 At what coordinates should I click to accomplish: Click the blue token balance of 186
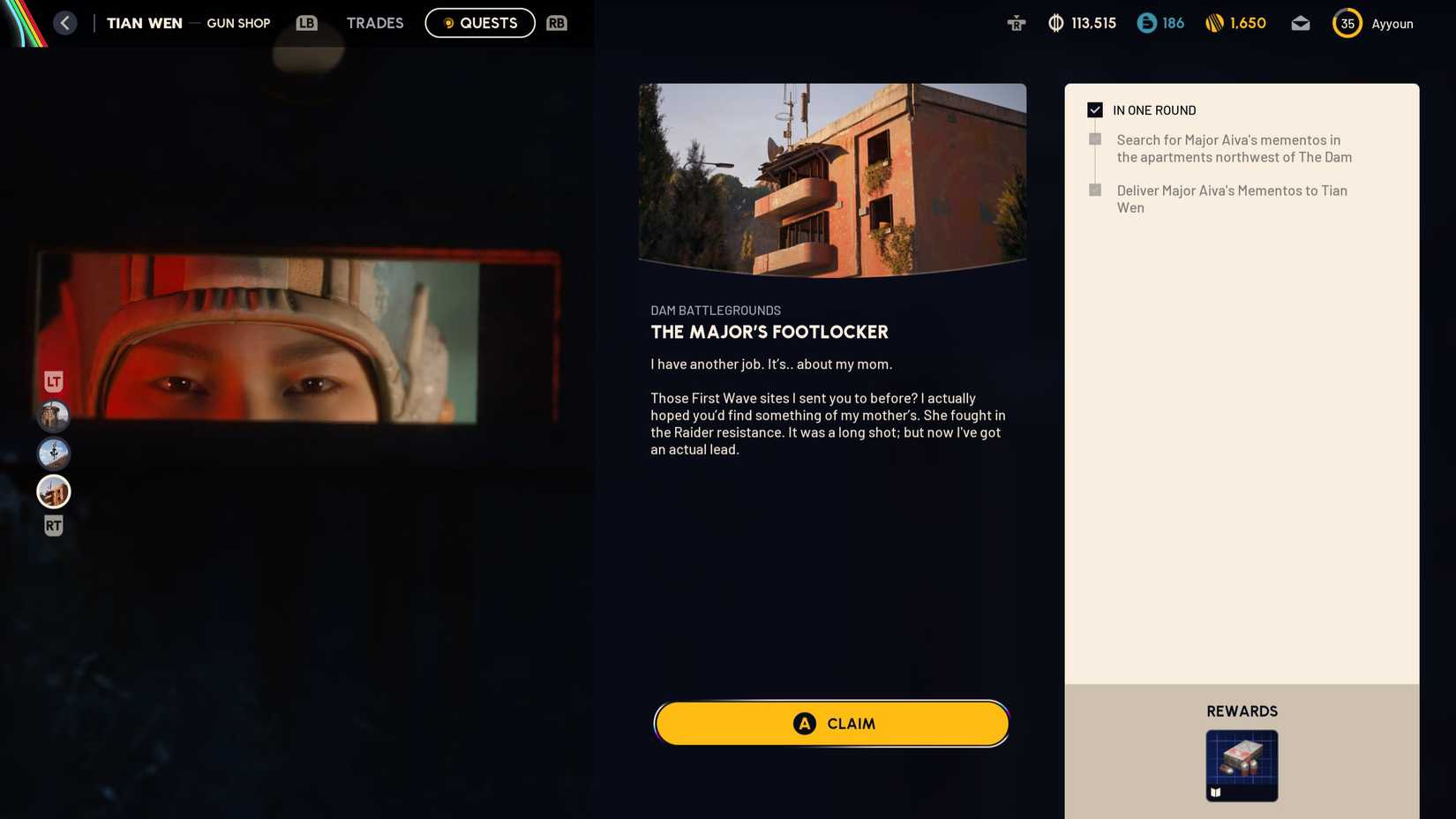click(1160, 24)
